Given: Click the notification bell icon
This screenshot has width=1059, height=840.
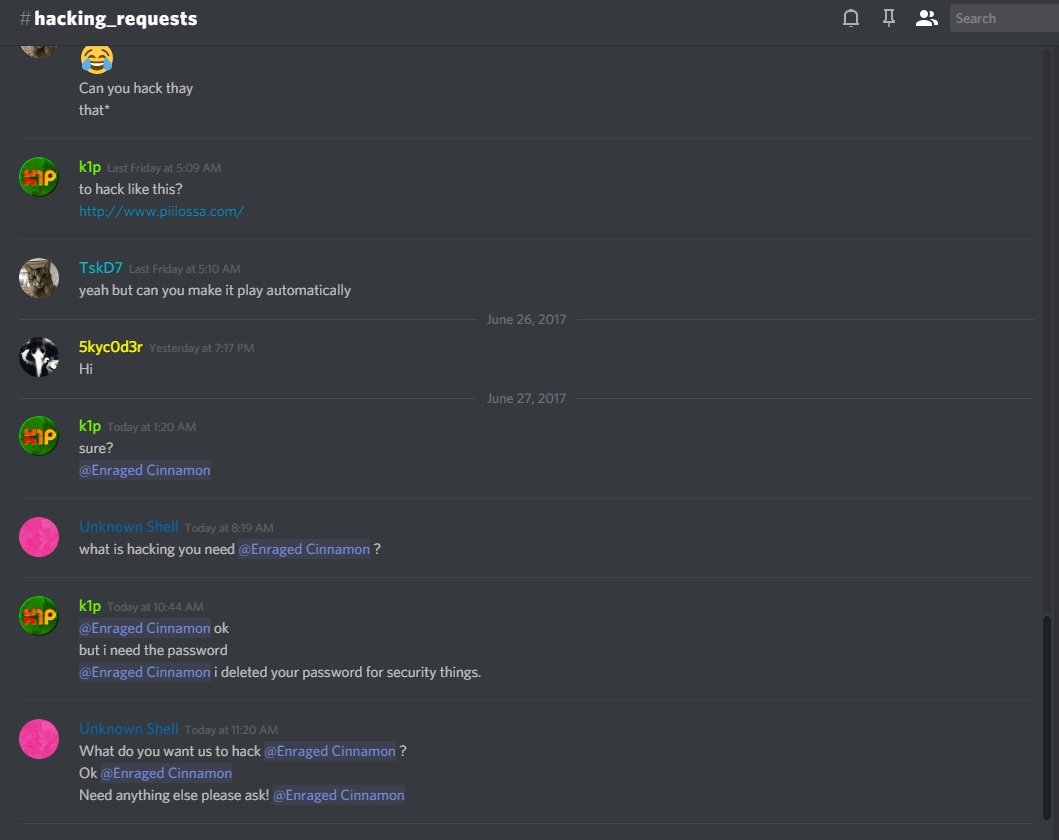Looking at the screenshot, I should (851, 18).
